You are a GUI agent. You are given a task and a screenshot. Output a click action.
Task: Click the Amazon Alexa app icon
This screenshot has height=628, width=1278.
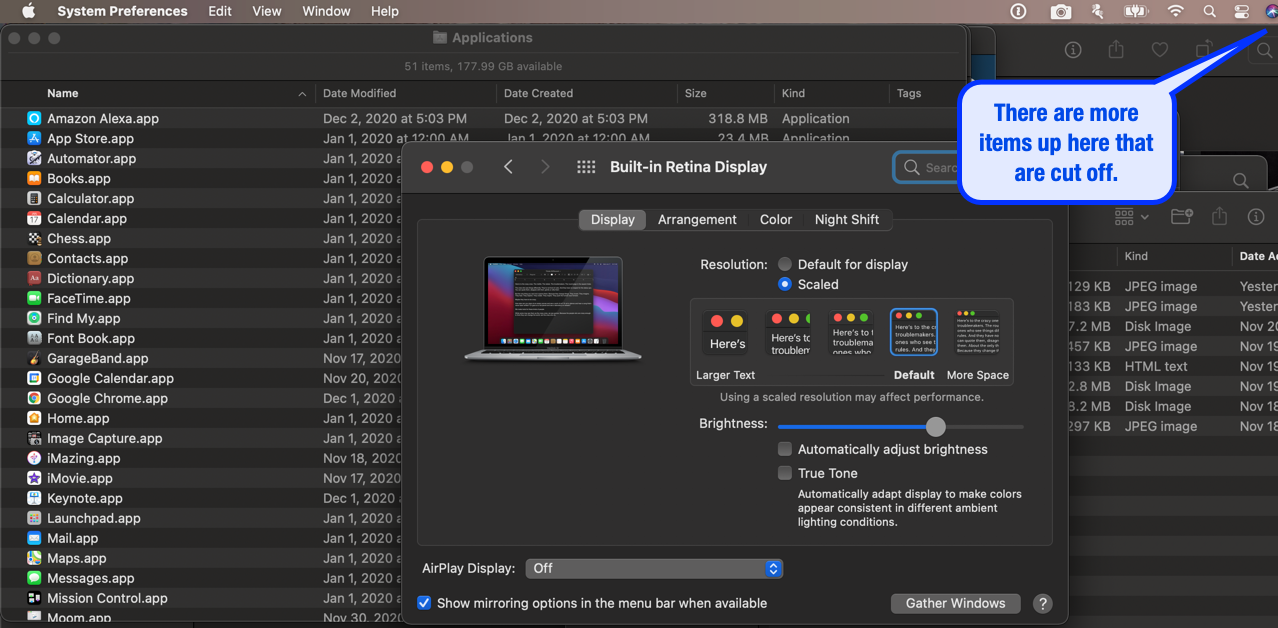tap(34, 118)
